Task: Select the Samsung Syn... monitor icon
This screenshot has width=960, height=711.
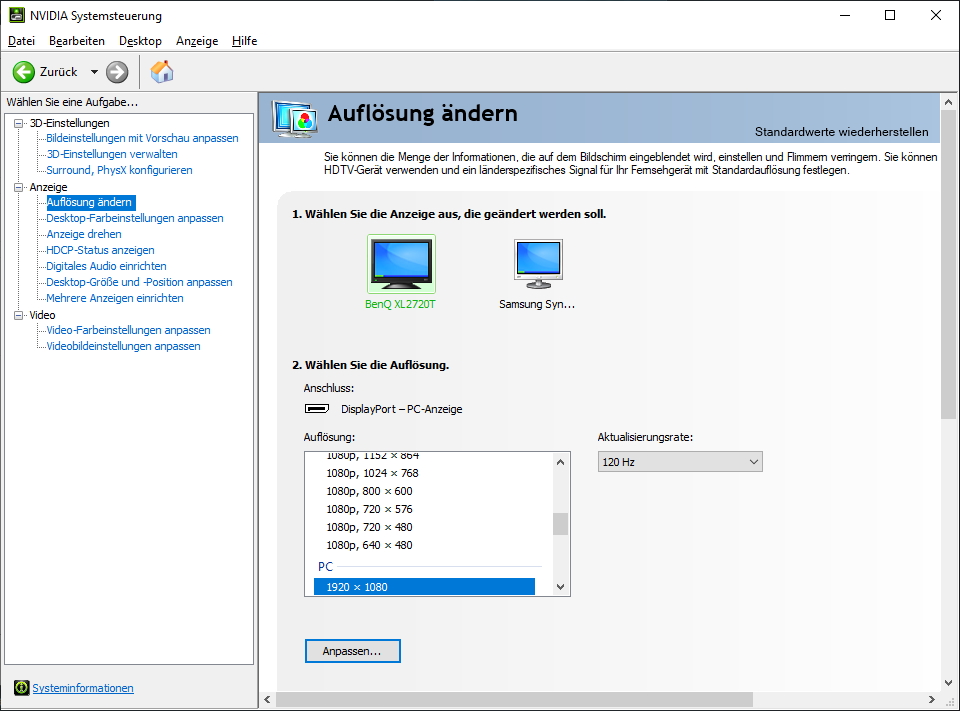Action: click(538, 264)
